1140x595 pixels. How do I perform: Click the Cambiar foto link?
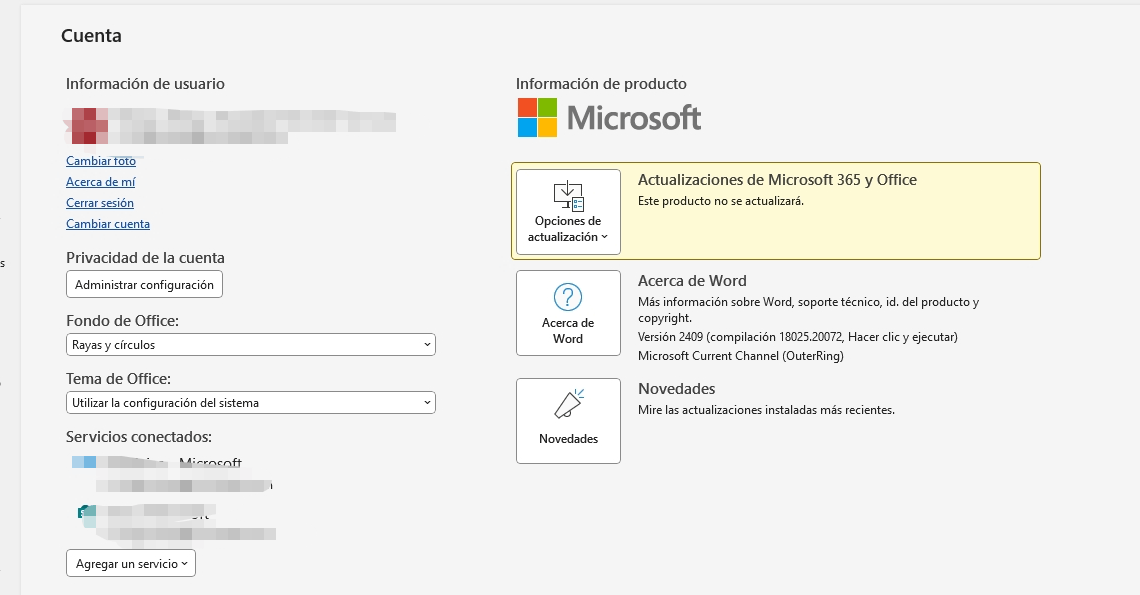click(x=101, y=161)
